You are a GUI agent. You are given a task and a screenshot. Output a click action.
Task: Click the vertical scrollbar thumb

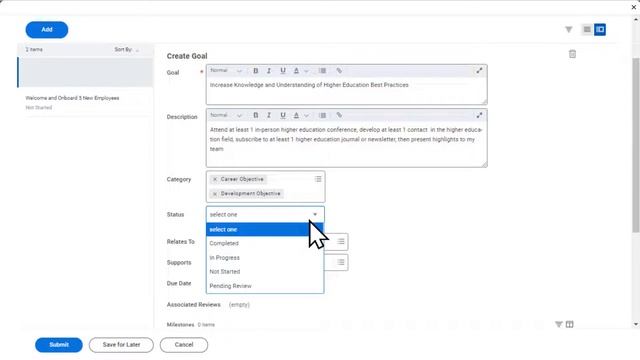(x=636, y=145)
